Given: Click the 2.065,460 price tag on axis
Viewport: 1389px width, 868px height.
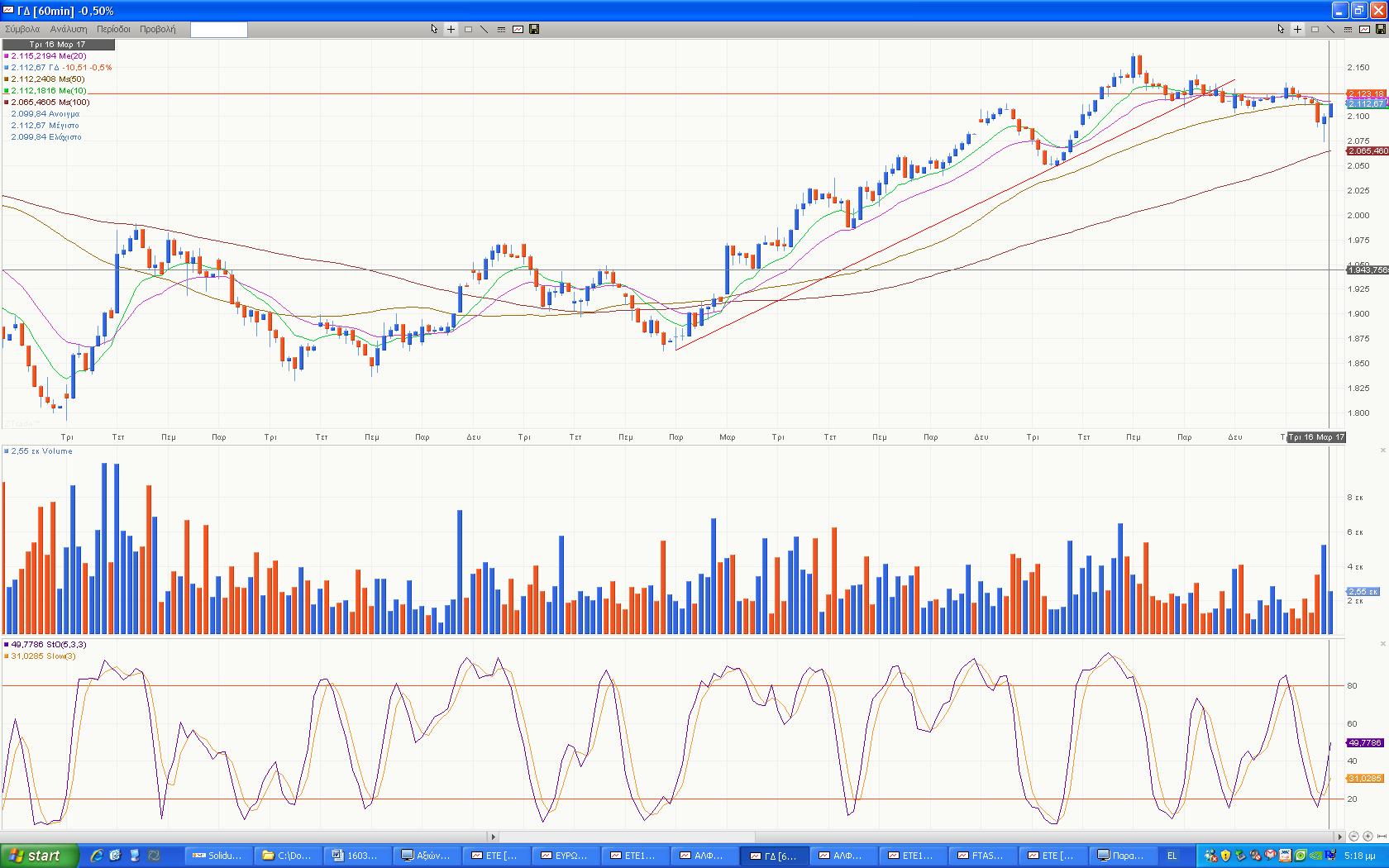Looking at the screenshot, I should coord(1367,150).
